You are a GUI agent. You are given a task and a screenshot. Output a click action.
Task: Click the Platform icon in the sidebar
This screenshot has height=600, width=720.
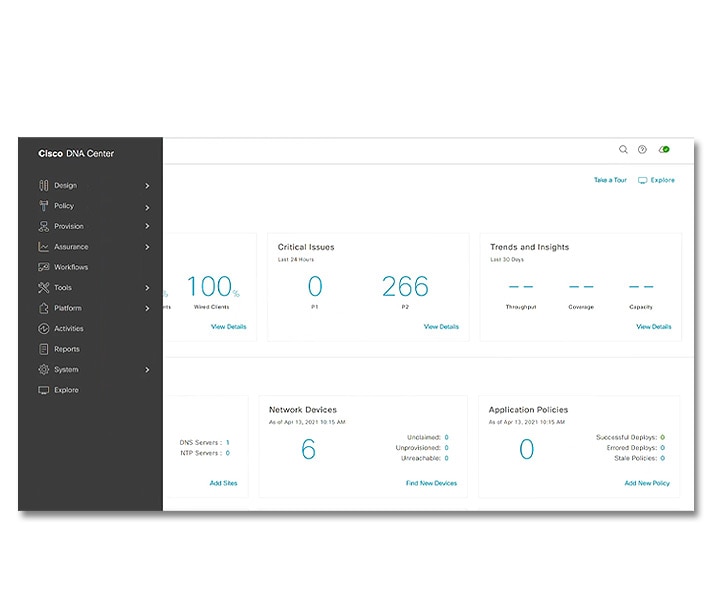pyautogui.click(x=44, y=308)
